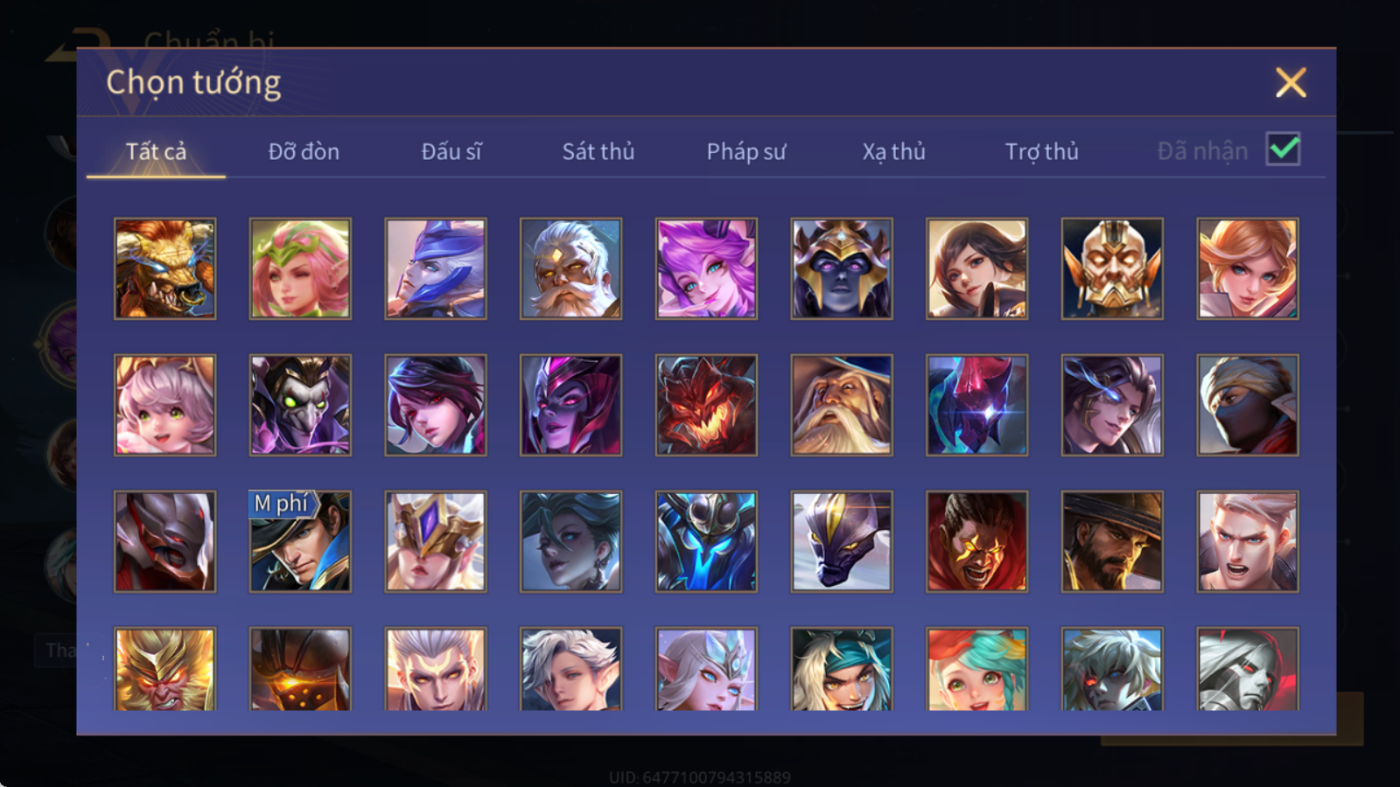View the 'Trợ thủ' tab
The width and height of the screenshot is (1400, 787).
[x=1042, y=152]
